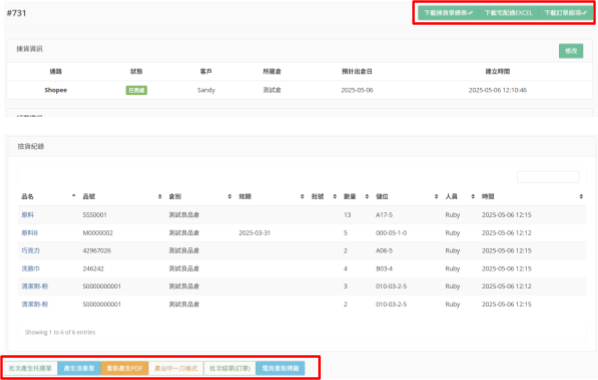598x380 pixels.
Task: Click the green 修改 edit button
Action: [571, 51]
